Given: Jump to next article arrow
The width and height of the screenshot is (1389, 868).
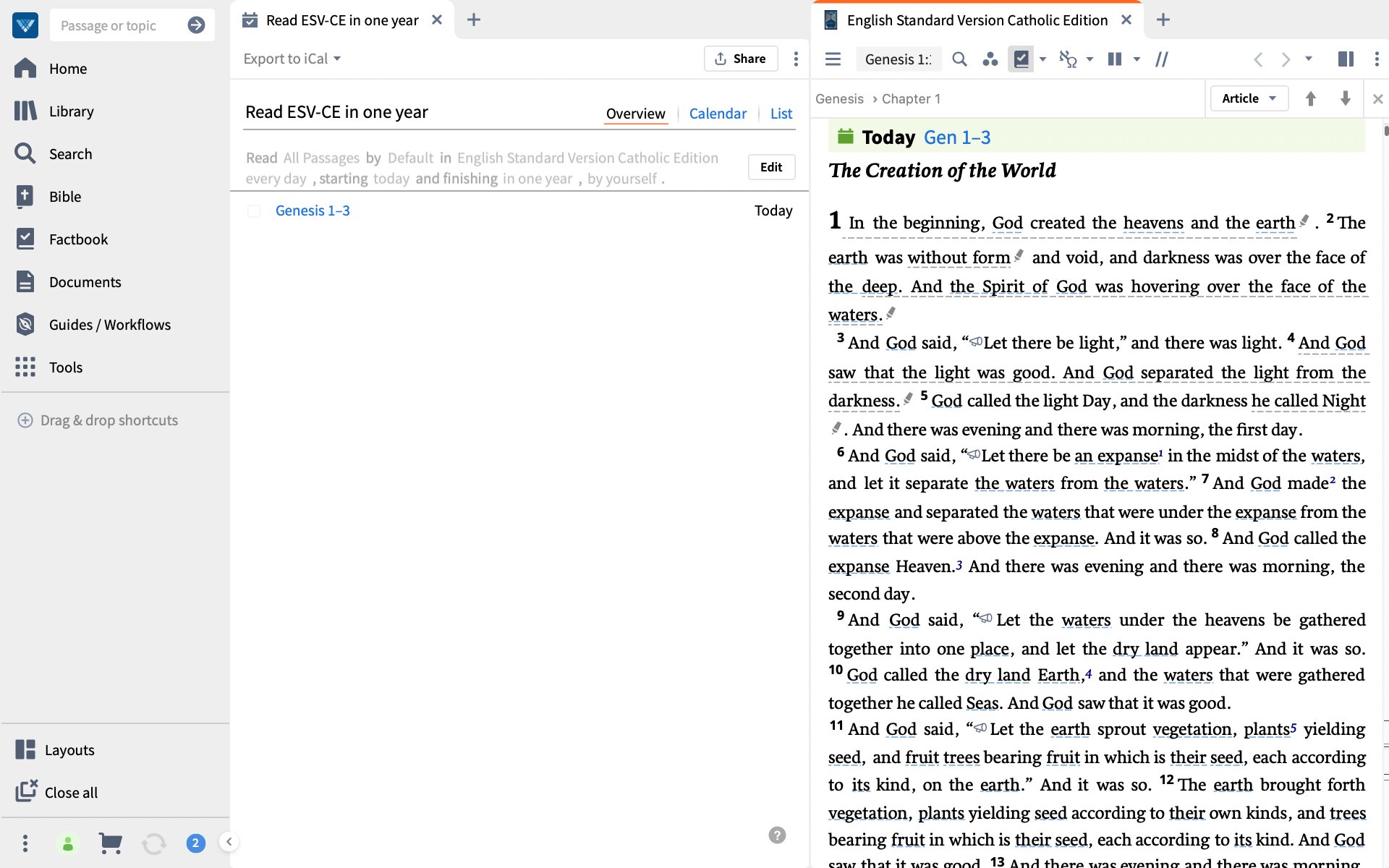Looking at the screenshot, I should tap(1345, 98).
